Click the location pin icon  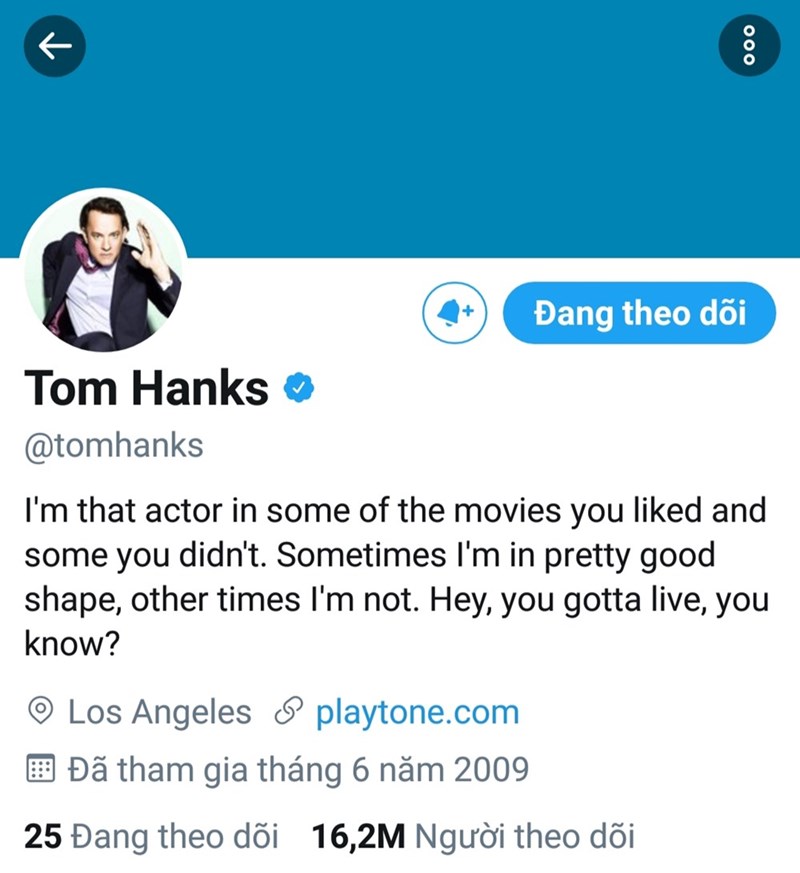pyautogui.click(x=41, y=712)
